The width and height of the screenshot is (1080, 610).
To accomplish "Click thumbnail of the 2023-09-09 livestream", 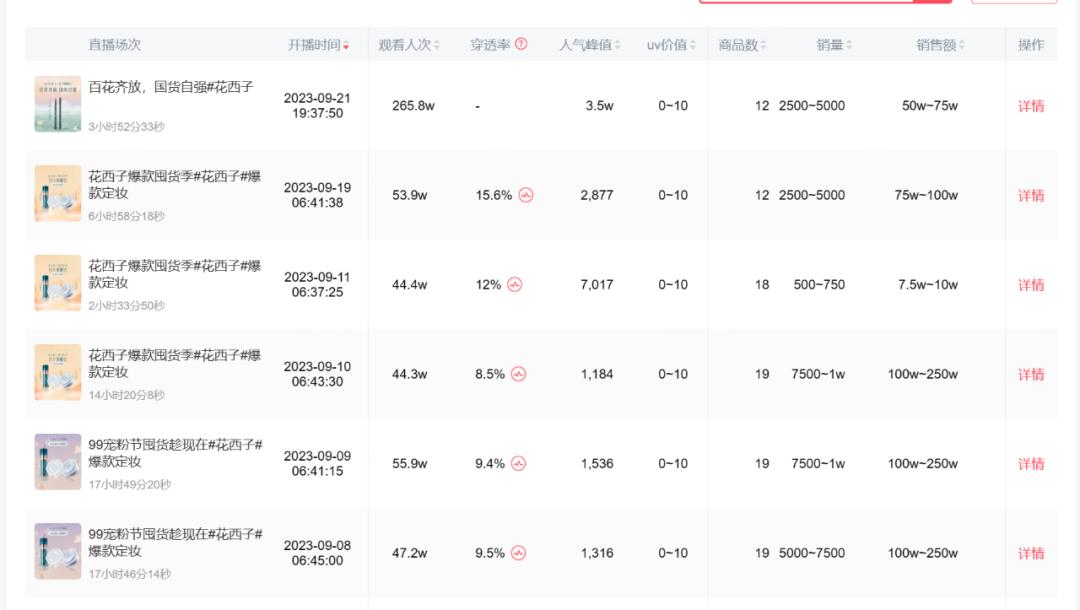I will tap(58, 462).
